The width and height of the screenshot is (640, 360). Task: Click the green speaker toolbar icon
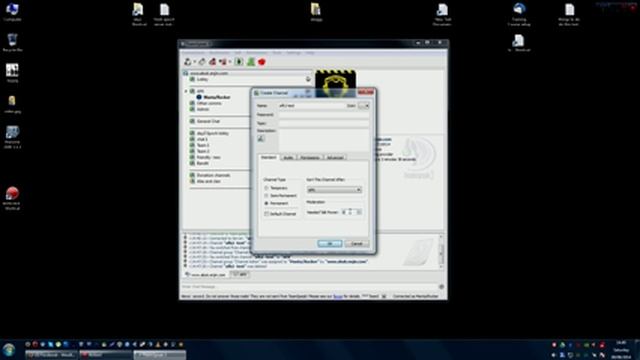tap(251, 62)
